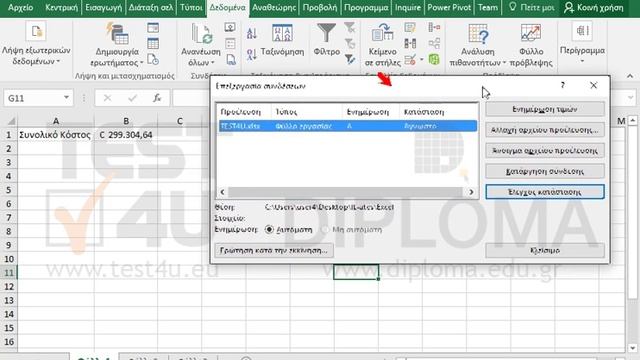Click Consolidate icon in Data Tools
The image size is (640, 360).
[x=434, y=28]
